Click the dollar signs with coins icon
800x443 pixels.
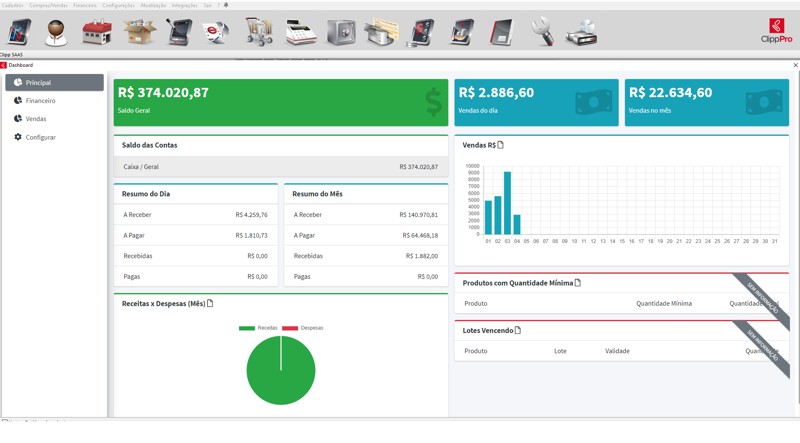(421, 33)
